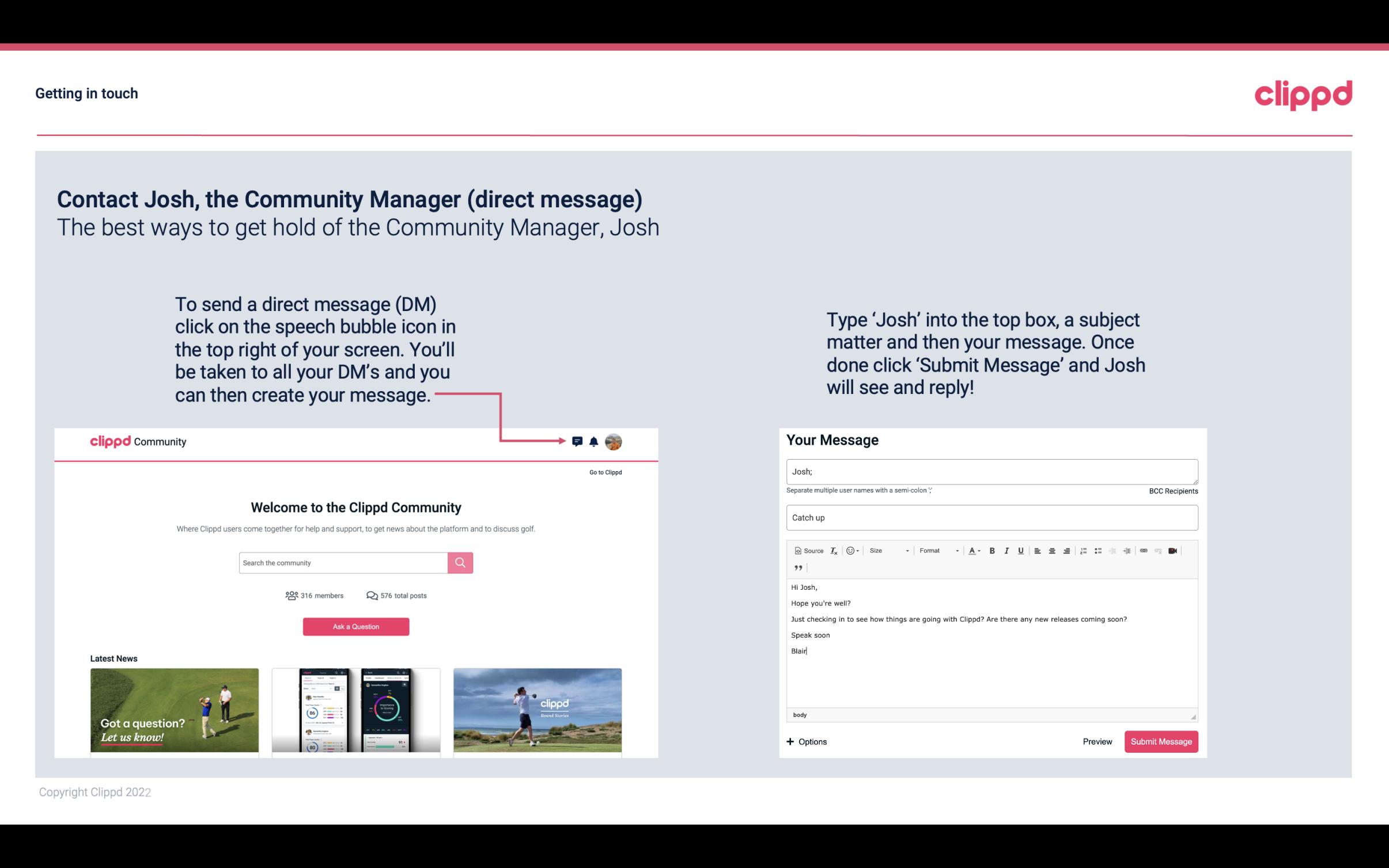Expand the Options section
This screenshot has width=1389, height=868.
(x=806, y=742)
